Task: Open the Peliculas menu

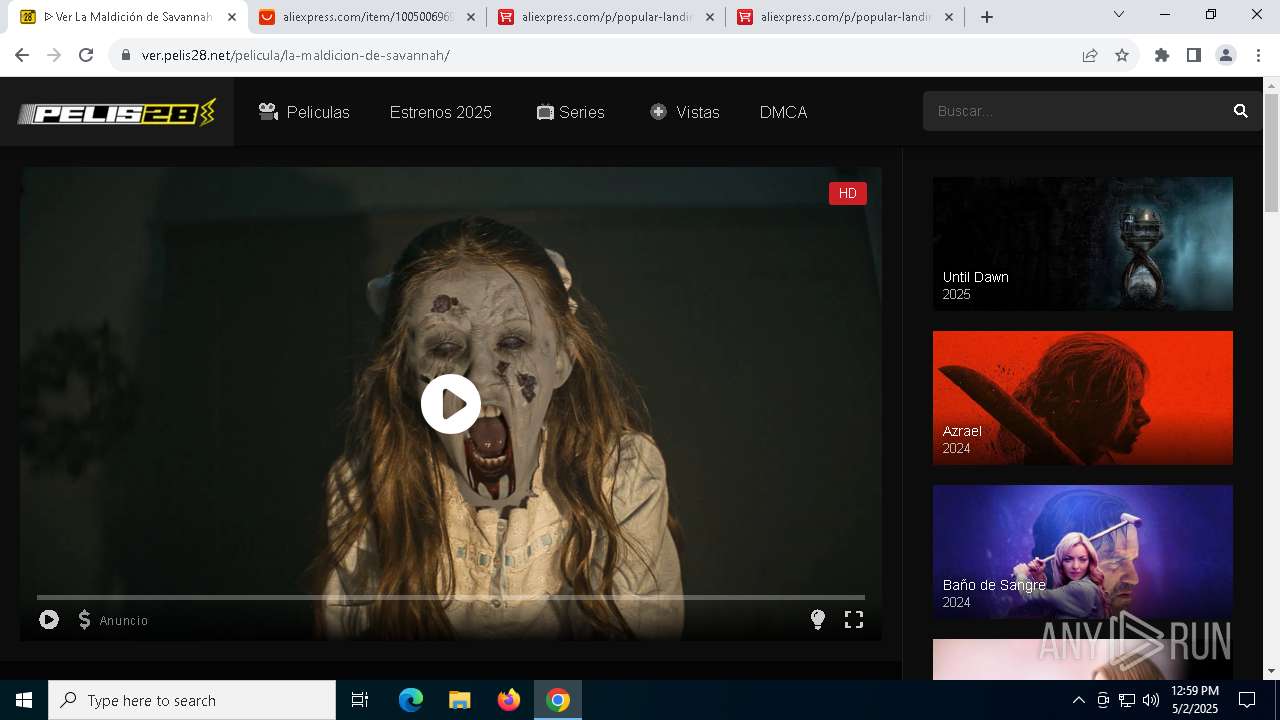Action: 304,112
